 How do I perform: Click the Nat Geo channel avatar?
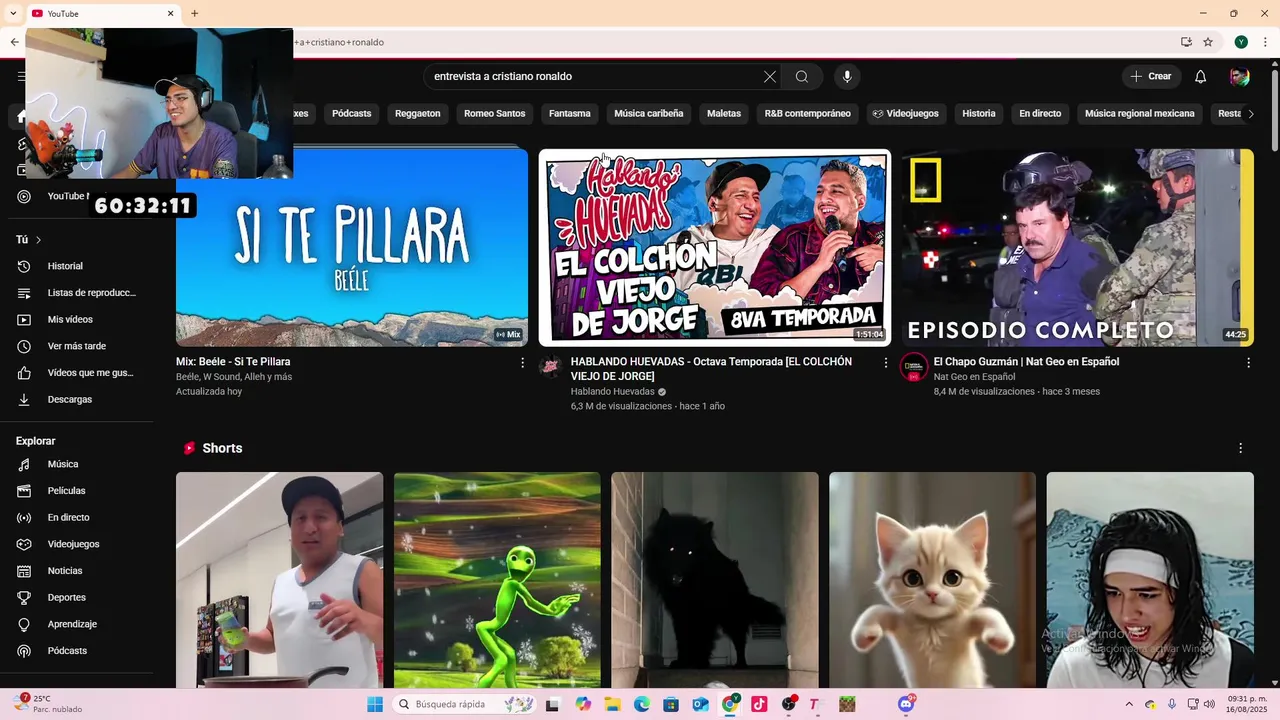[914, 367]
